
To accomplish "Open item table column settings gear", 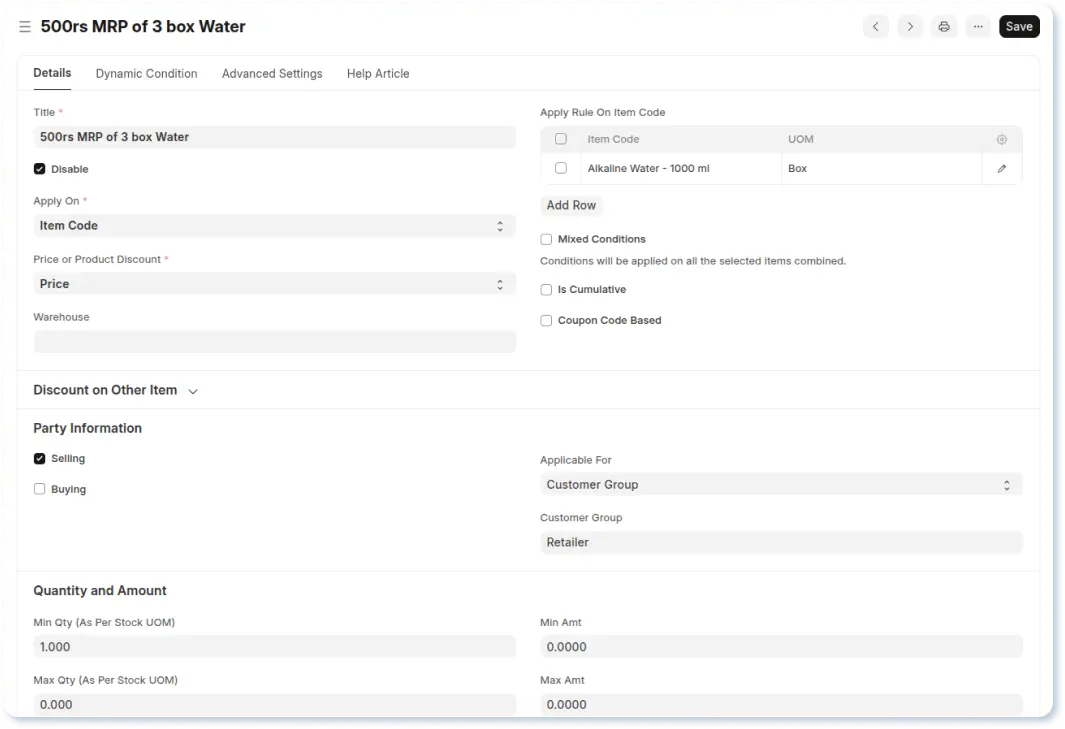I will (1001, 140).
